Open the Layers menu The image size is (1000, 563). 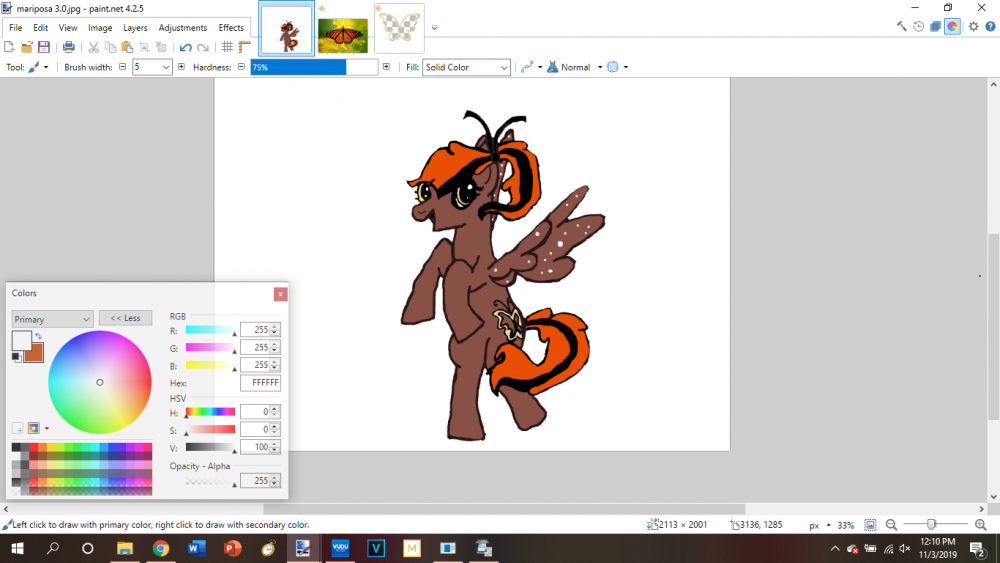click(135, 27)
